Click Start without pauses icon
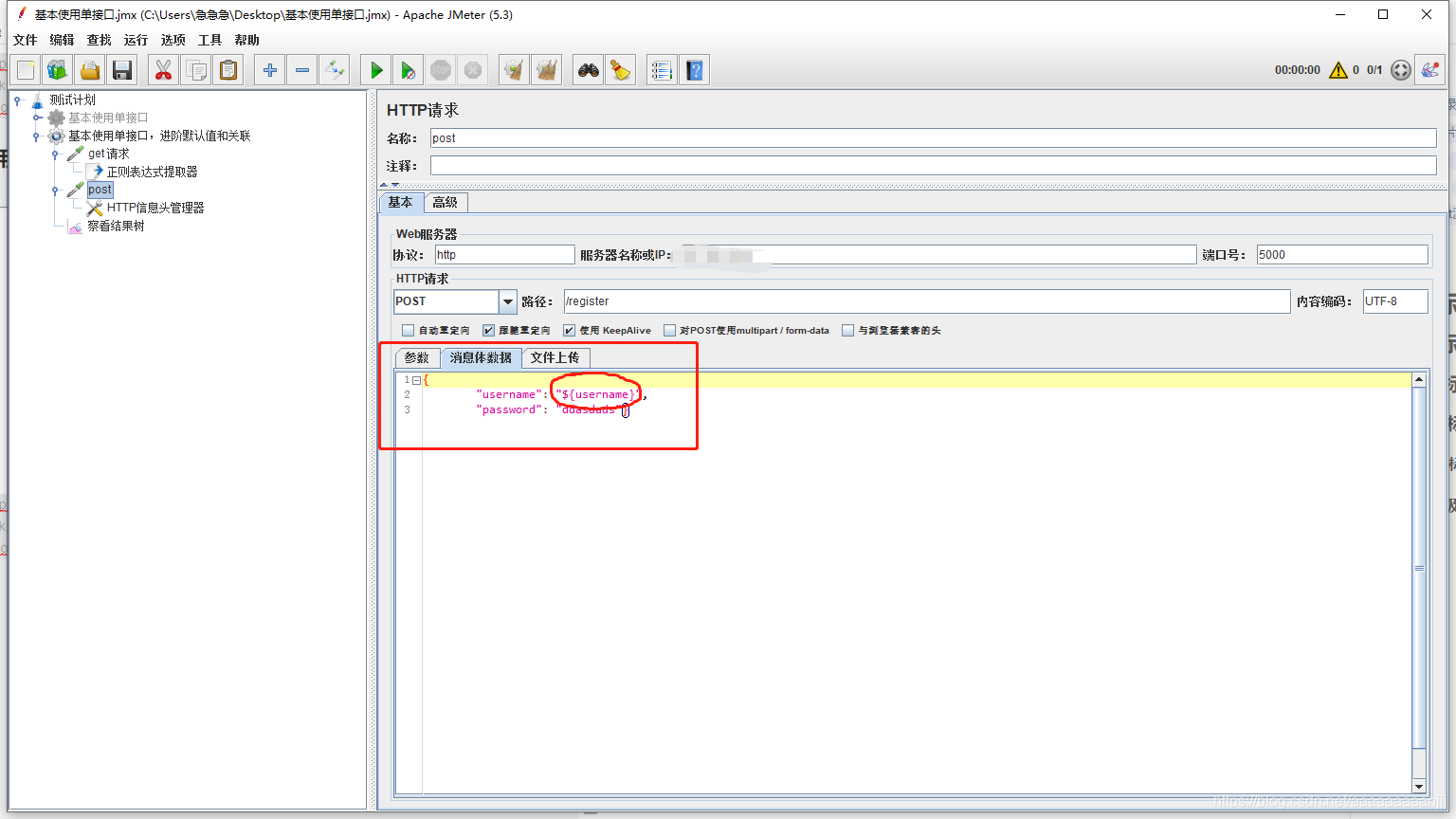Screen dimensions: 1456x819 [409, 70]
